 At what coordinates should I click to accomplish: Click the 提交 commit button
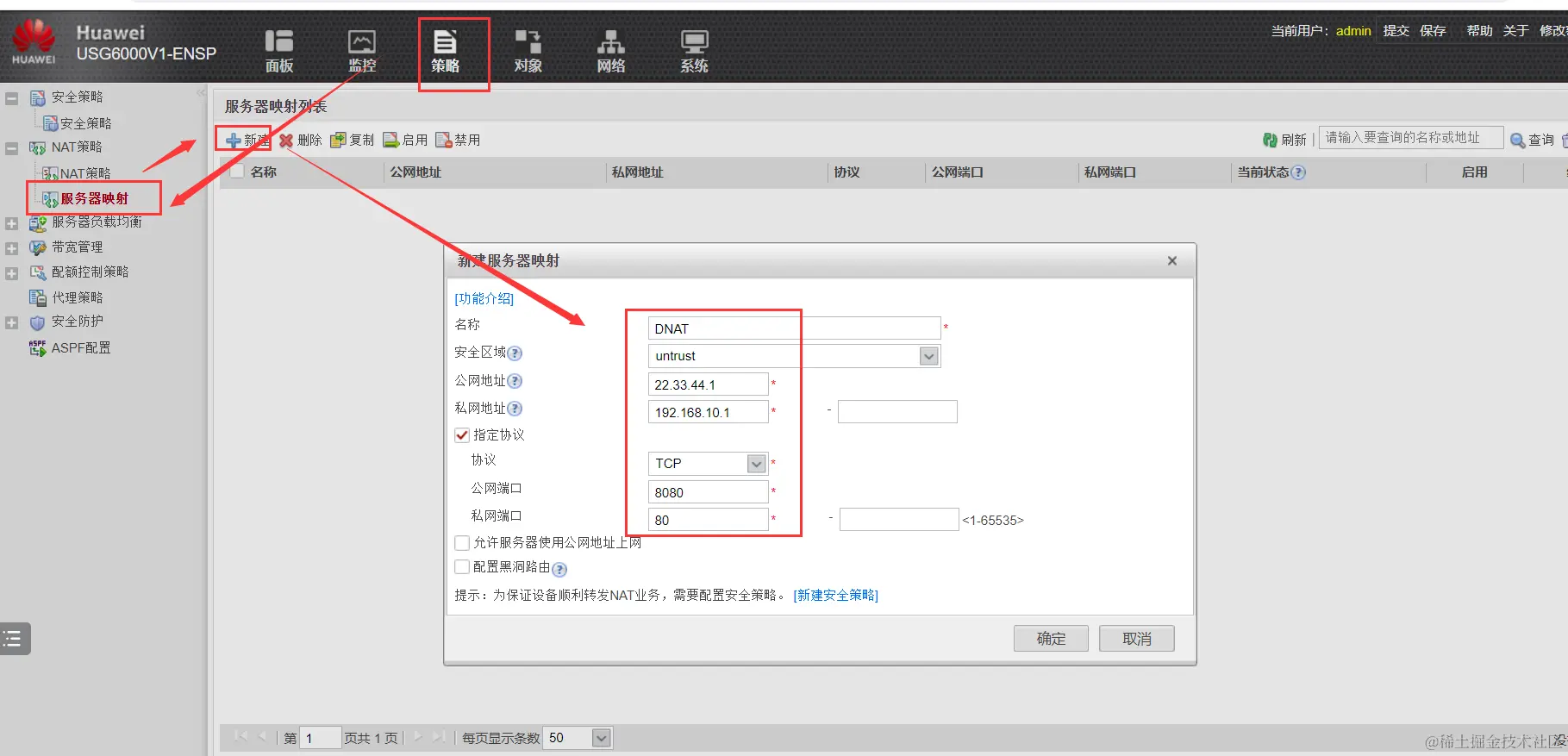[x=1396, y=31]
